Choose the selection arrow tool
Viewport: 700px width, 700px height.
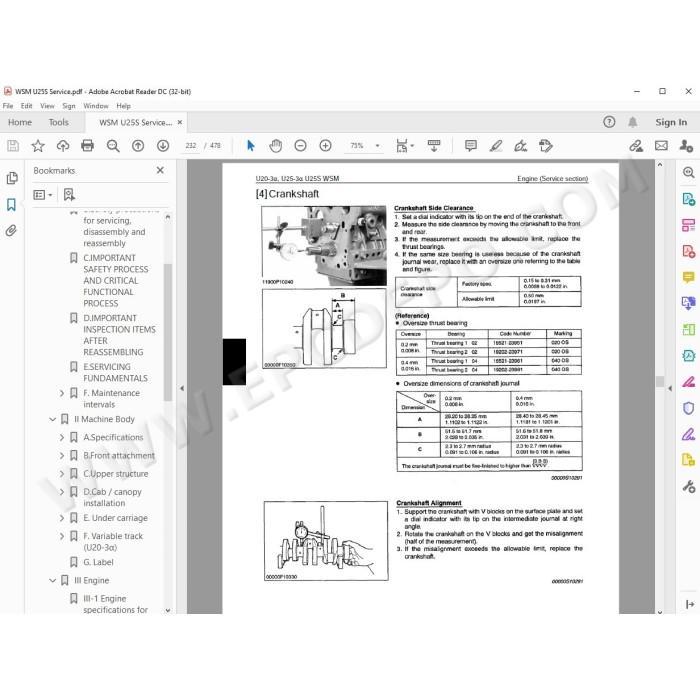tap(251, 146)
